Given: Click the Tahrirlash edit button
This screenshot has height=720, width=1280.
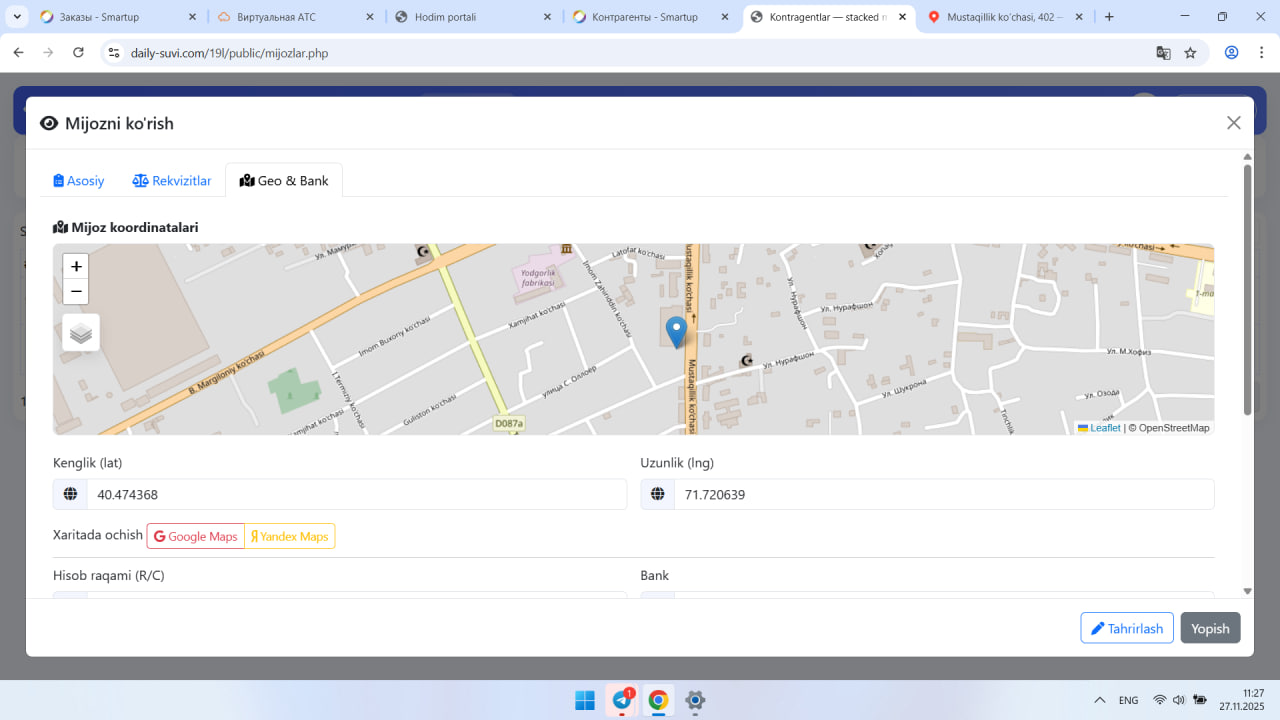Looking at the screenshot, I should tap(1126, 628).
